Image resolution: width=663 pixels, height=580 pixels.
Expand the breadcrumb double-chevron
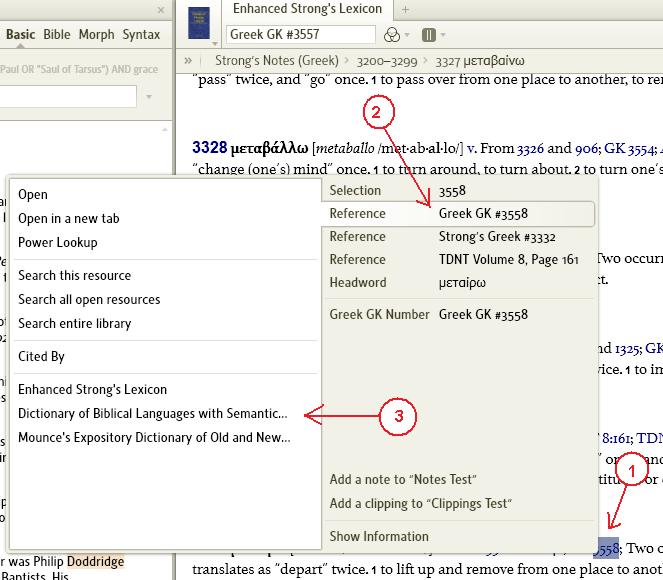tap(188, 60)
